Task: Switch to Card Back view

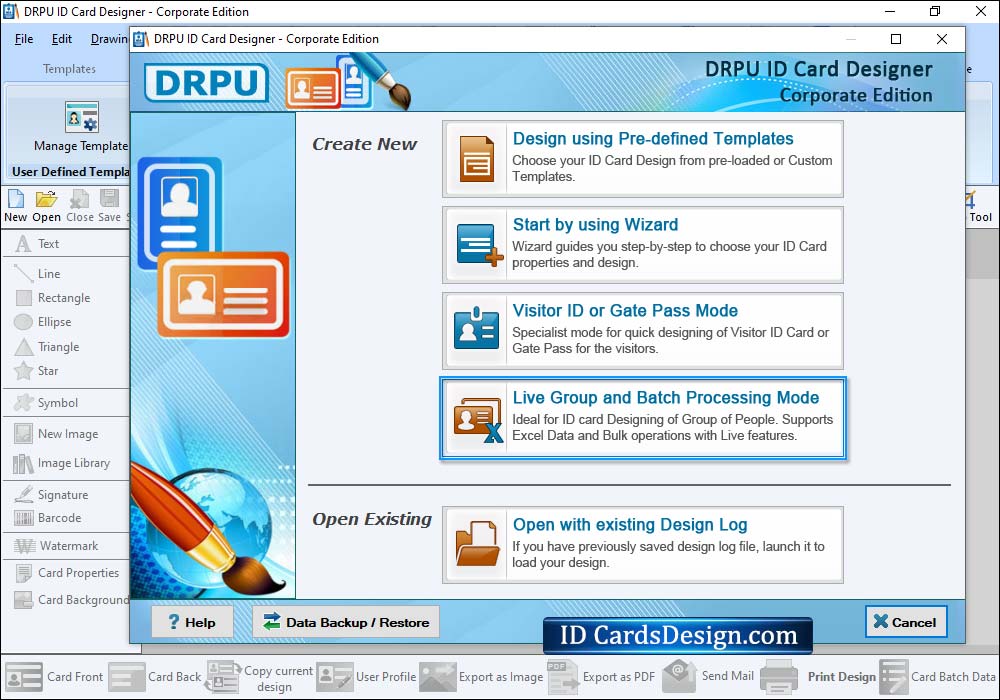Action: point(155,676)
